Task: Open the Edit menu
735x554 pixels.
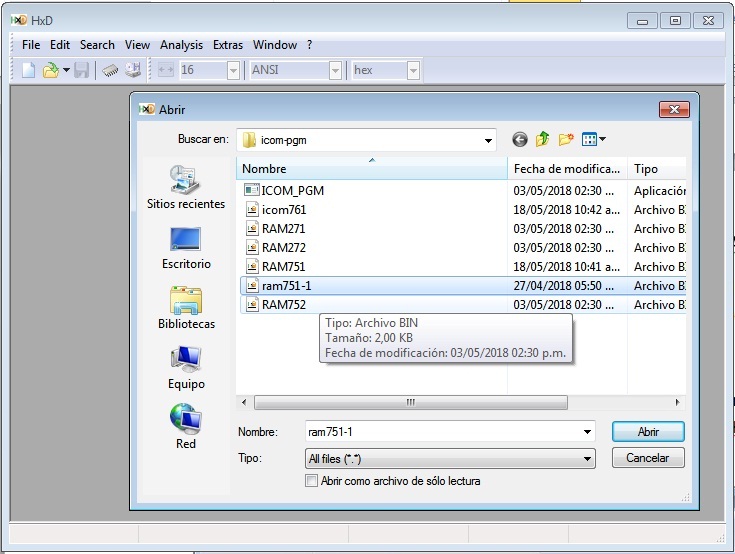Action: click(60, 45)
